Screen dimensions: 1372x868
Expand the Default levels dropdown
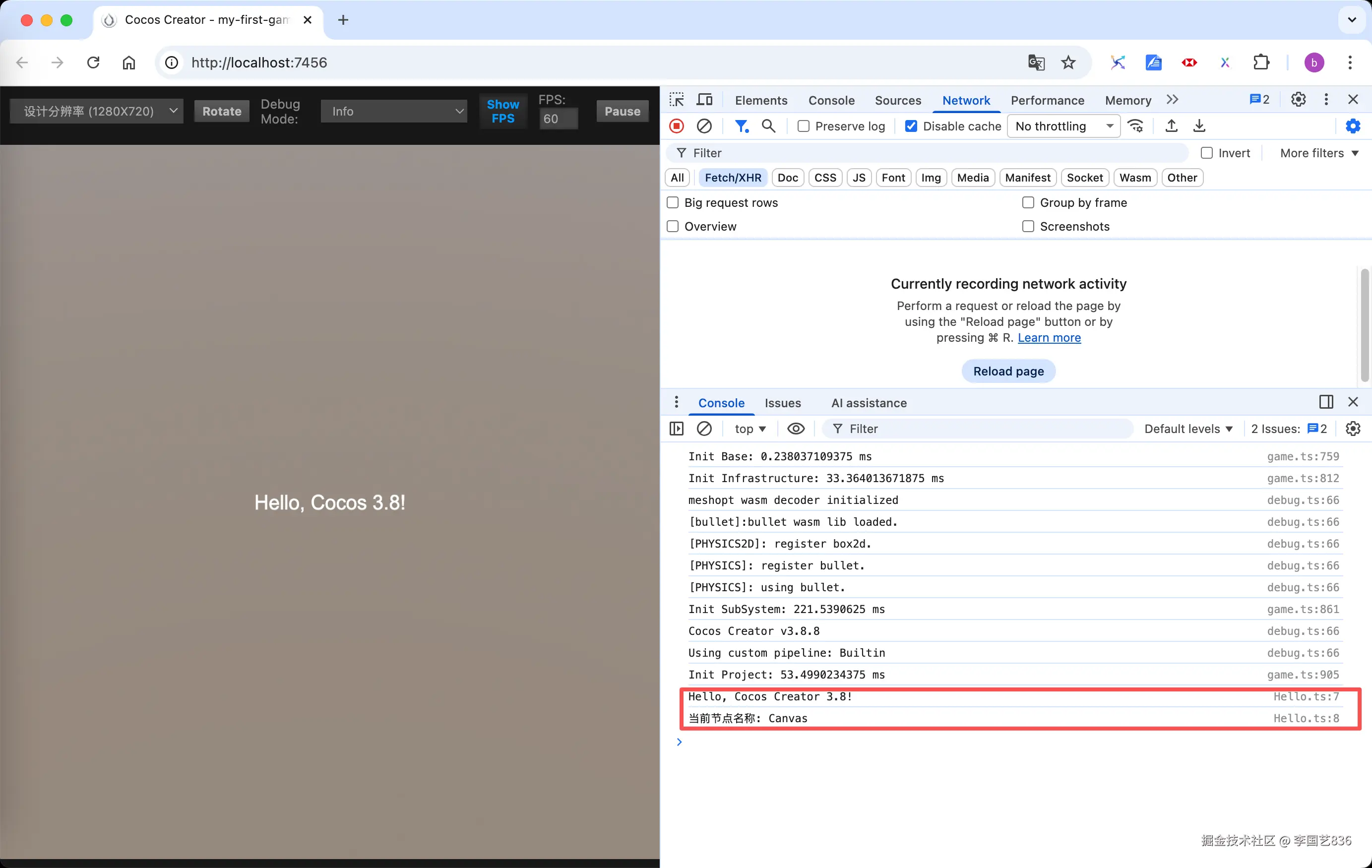[1188, 429]
